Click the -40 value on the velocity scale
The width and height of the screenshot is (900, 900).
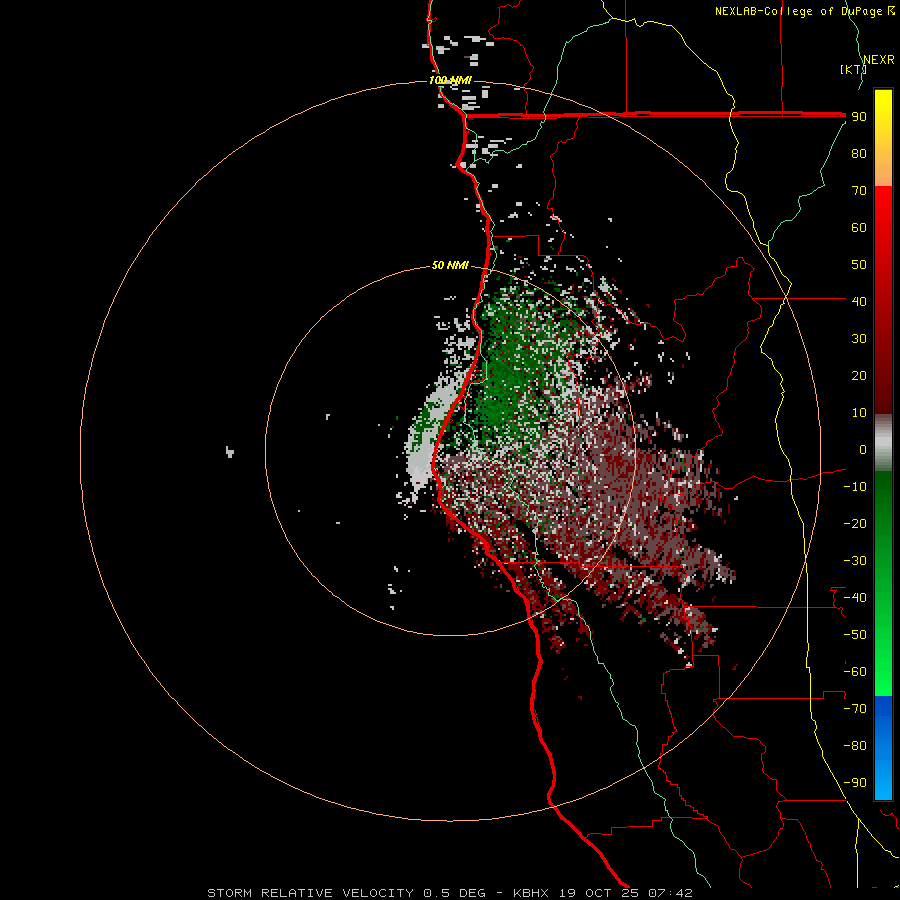[x=855, y=598]
